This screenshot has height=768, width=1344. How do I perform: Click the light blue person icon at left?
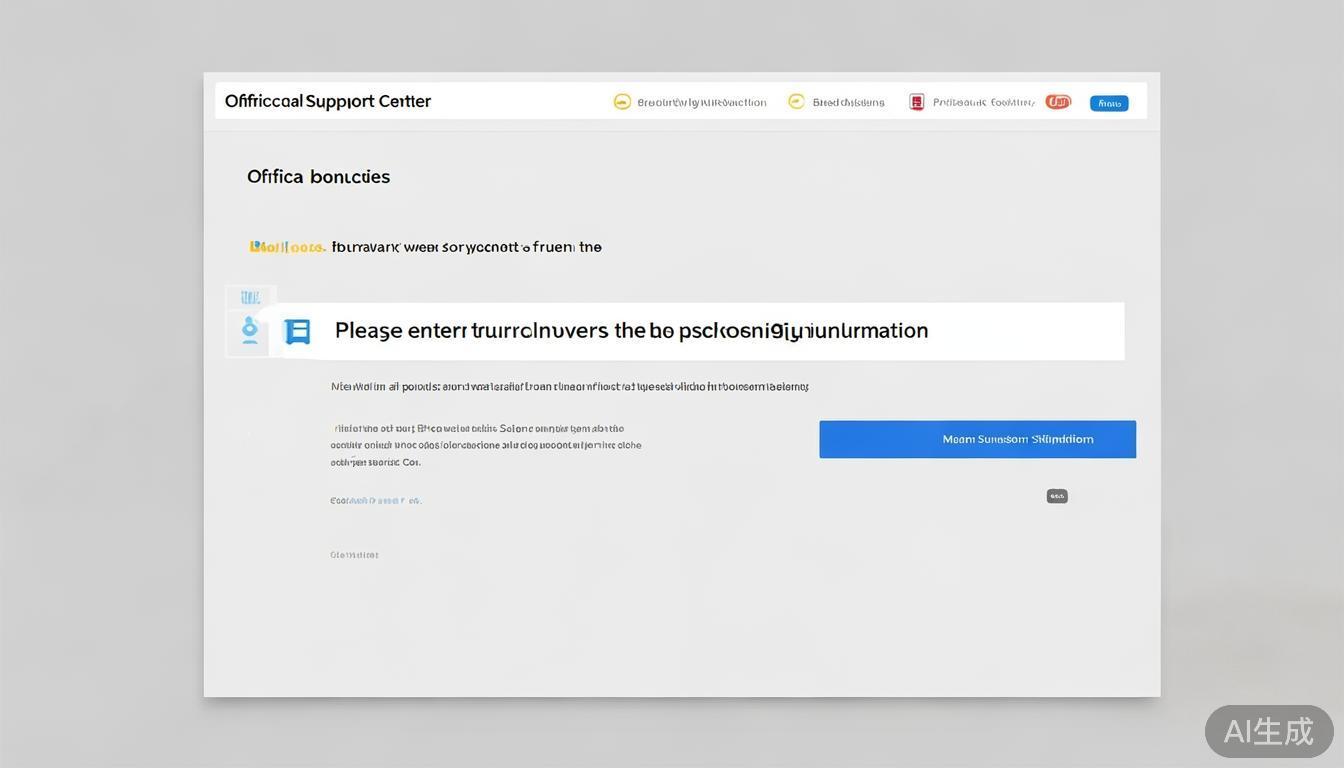pos(249,330)
